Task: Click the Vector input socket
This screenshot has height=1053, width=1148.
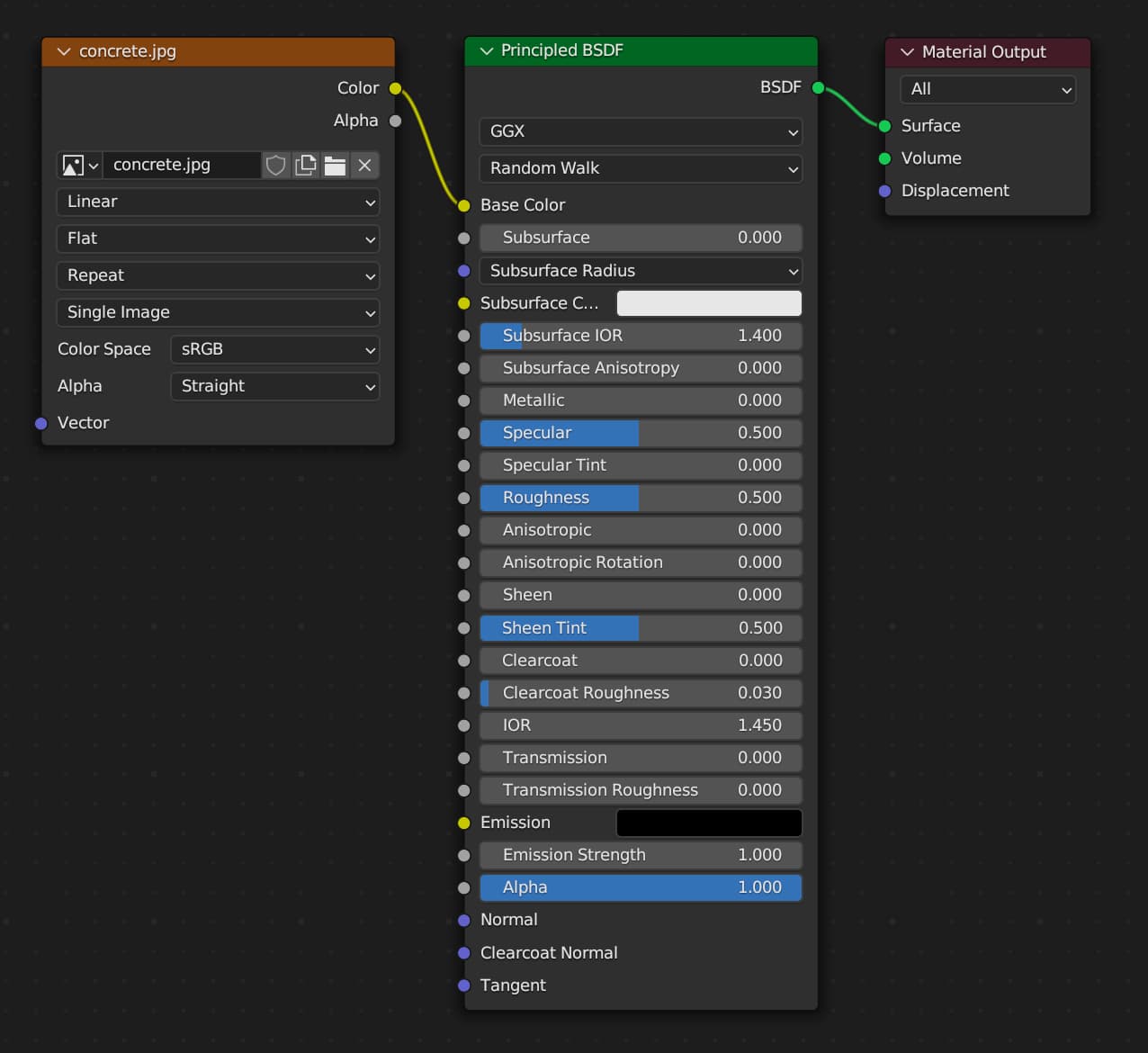Action: [x=41, y=423]
